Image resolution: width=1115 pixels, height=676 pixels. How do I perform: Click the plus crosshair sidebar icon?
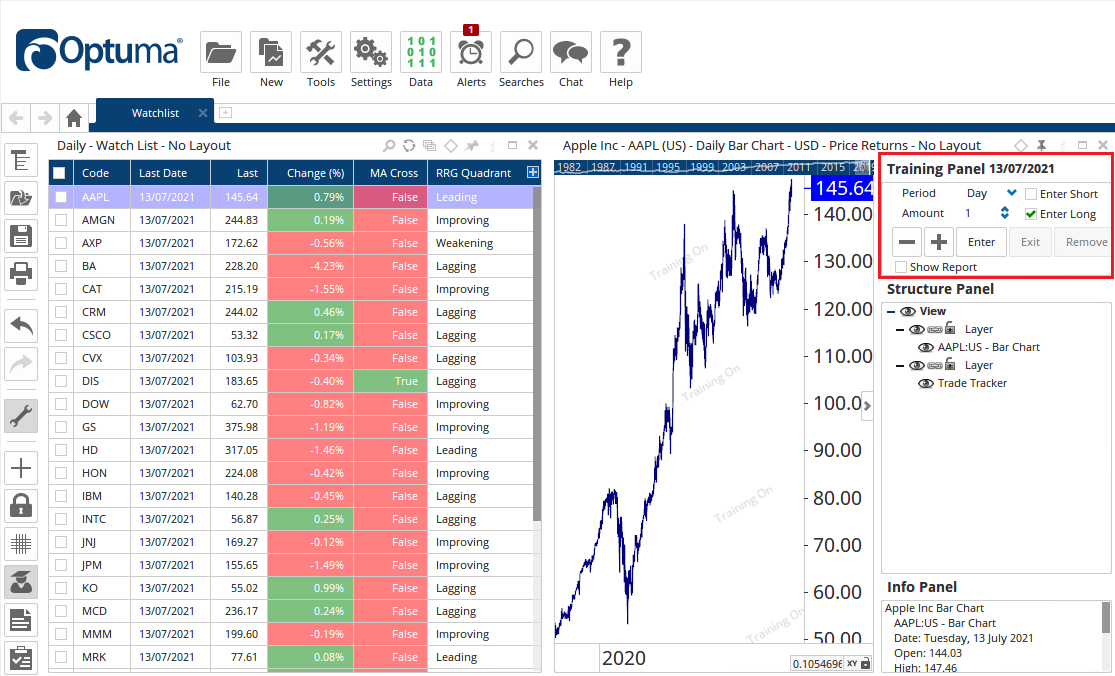point(21,468)
